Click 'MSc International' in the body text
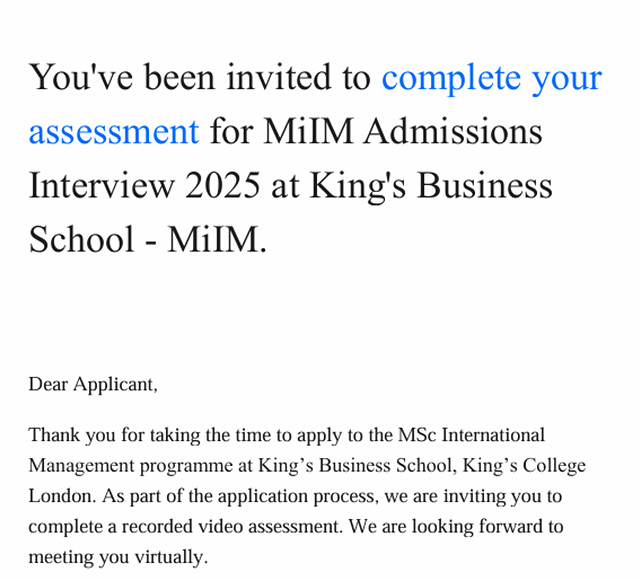The height and width of the screenshot is (579, 640). click(x=471, y=435)
